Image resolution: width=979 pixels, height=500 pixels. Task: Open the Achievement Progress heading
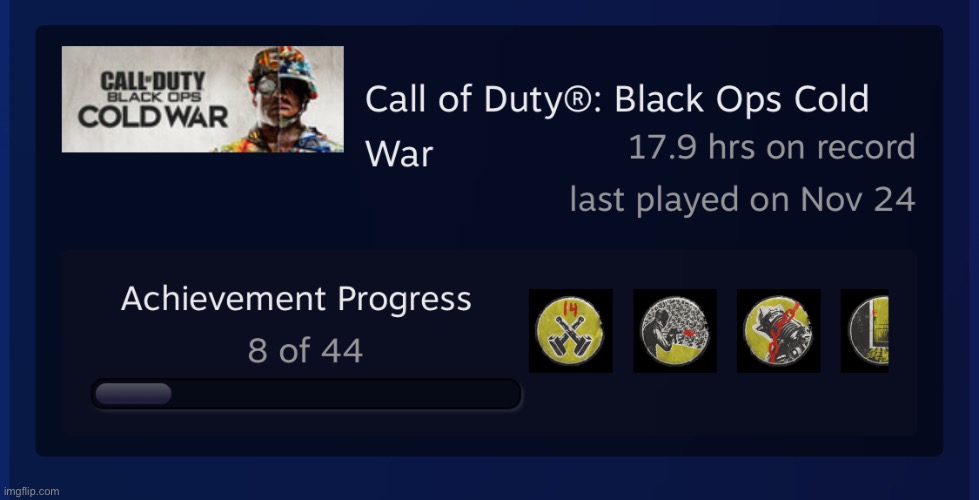(x=296, y=299)
